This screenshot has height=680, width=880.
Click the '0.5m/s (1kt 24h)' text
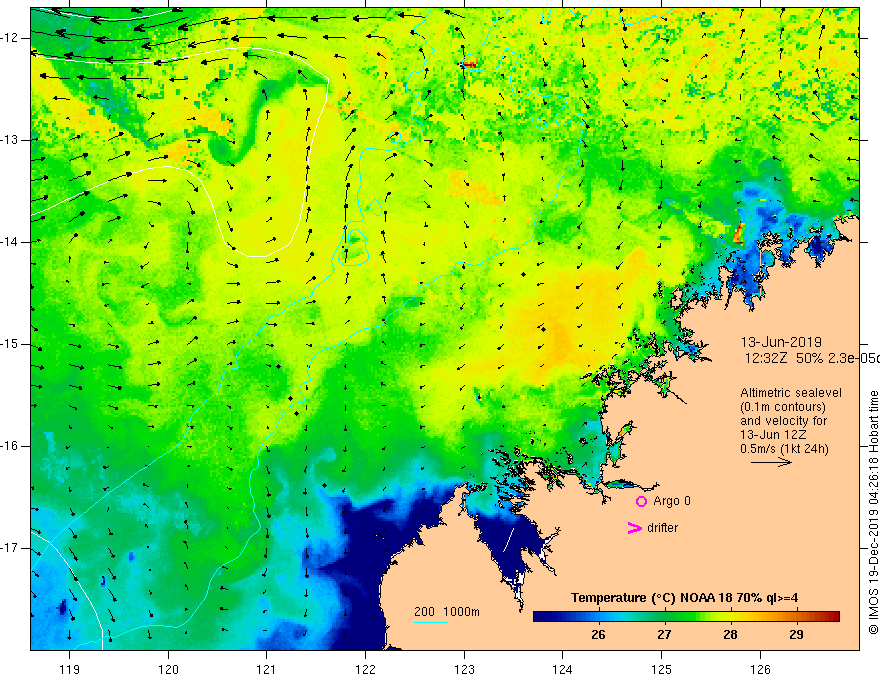click(x=784, y=449)
